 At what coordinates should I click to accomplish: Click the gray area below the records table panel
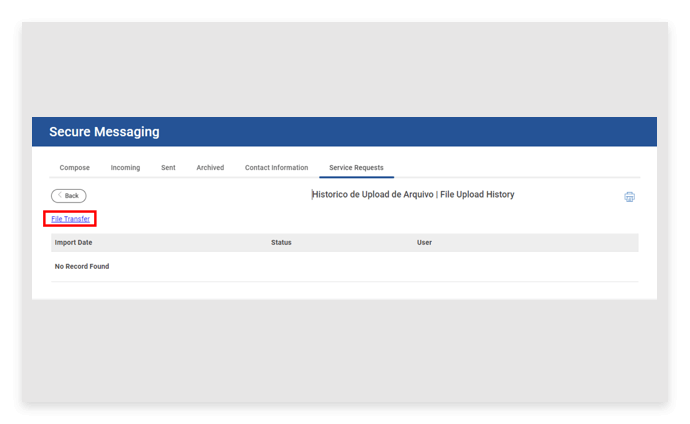345,350
